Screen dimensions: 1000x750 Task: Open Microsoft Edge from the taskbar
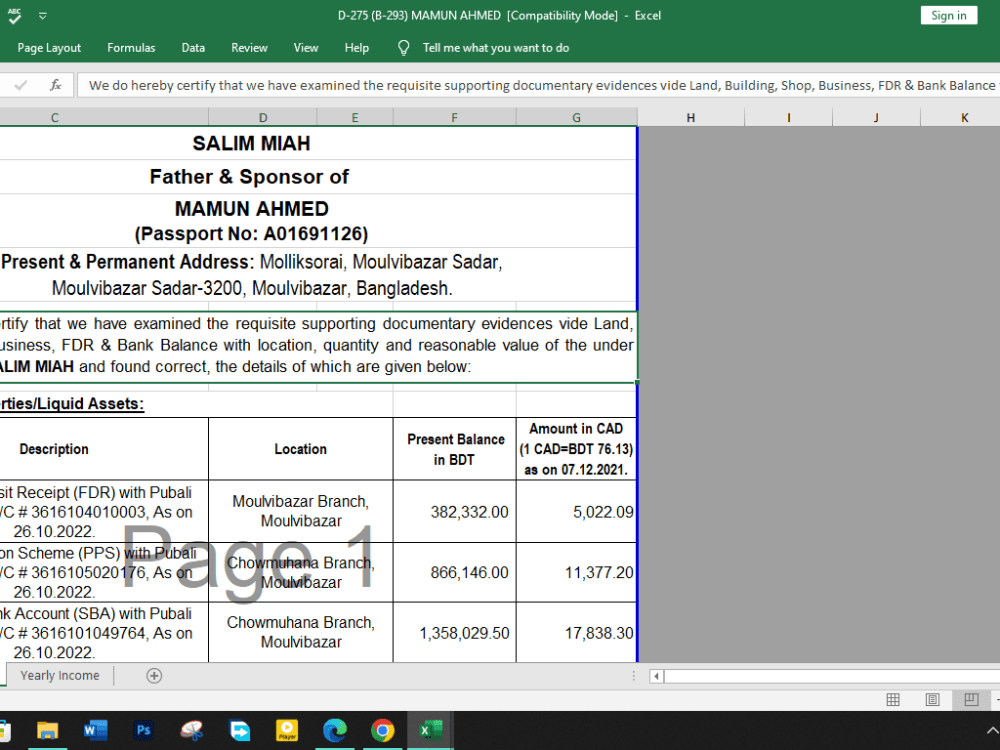click(x=335, y=730)
